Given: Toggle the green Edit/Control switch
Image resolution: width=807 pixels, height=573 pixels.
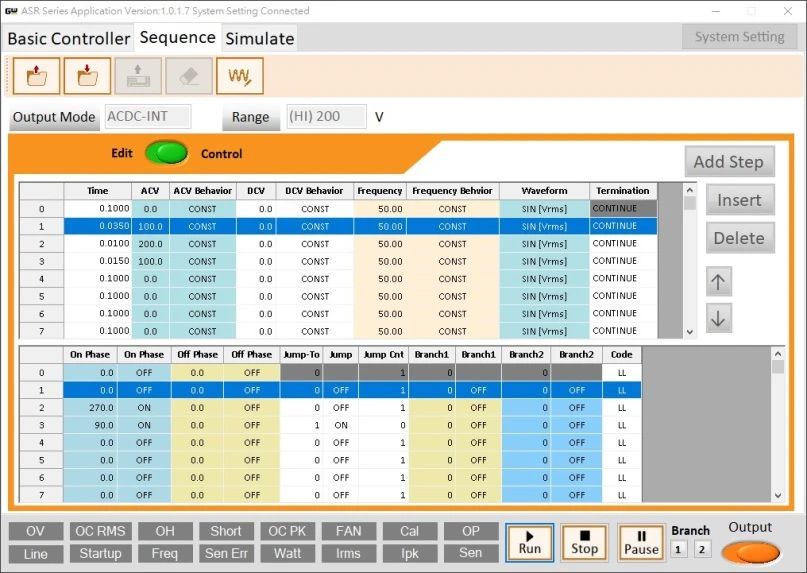Looking at the screenshot, I should pos(166,153).
